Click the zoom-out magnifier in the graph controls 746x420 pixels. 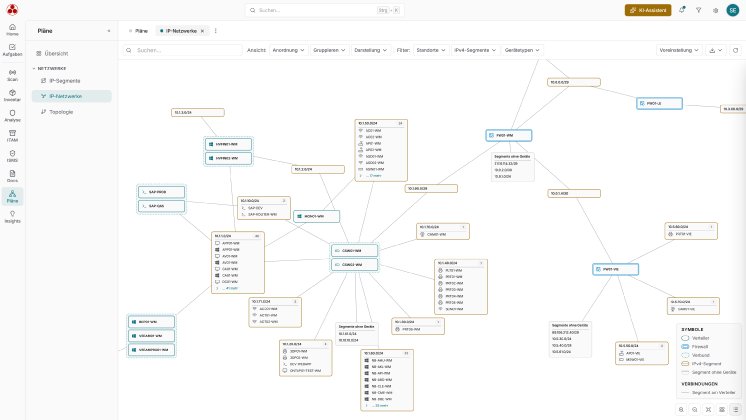(695, 410)
